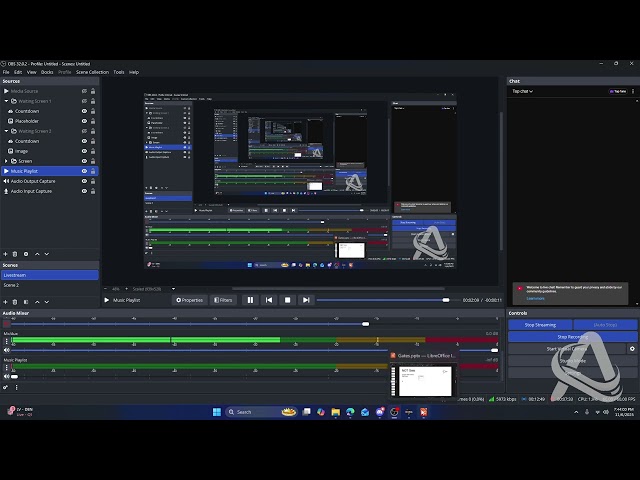Image resolution: width=640 pixels, height=480 pixels.
Task: Click the Stop Streaming button
Action: [540, 325]
